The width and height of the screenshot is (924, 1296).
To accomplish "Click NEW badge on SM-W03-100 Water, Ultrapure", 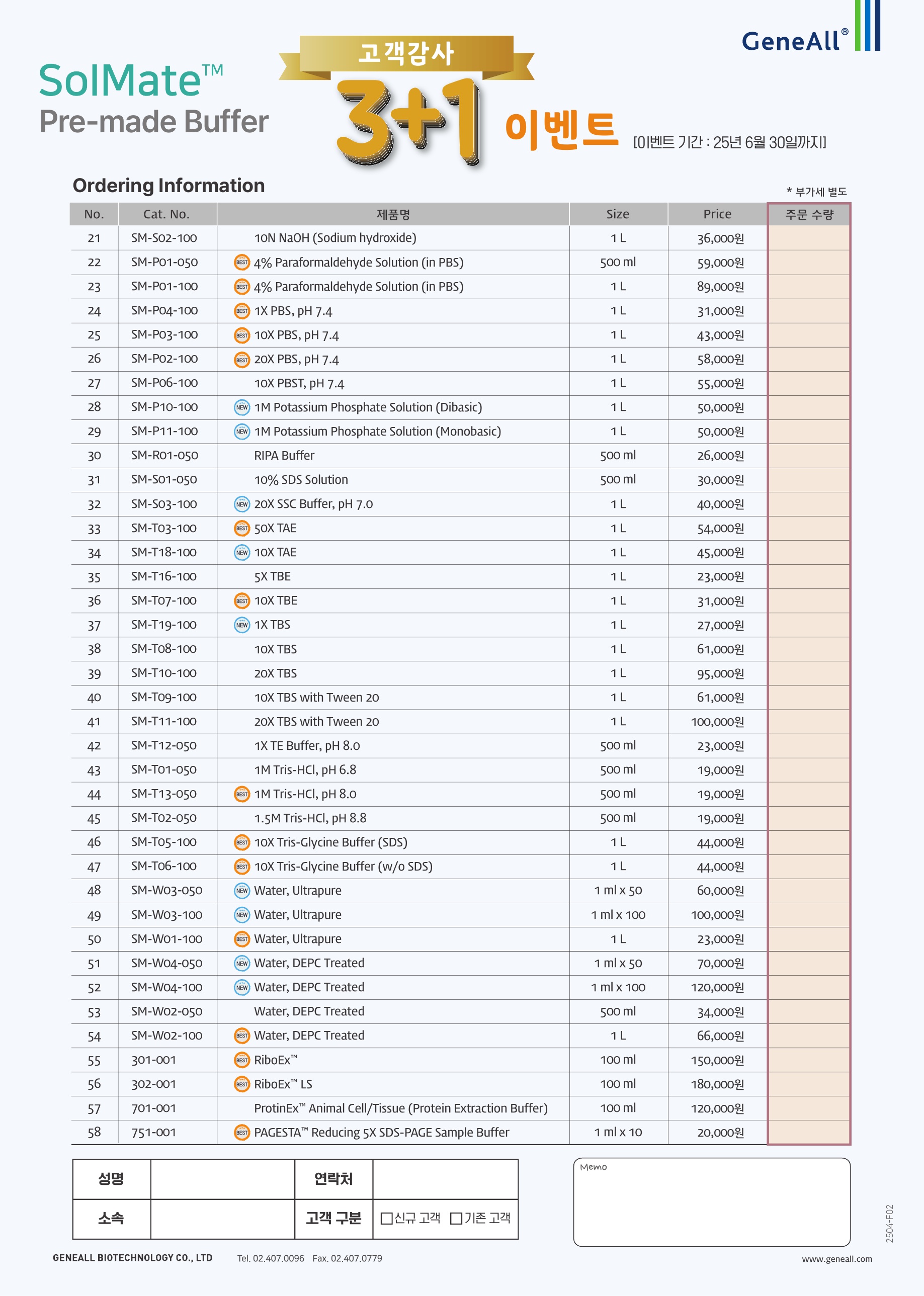I will [x=242, y=915].
